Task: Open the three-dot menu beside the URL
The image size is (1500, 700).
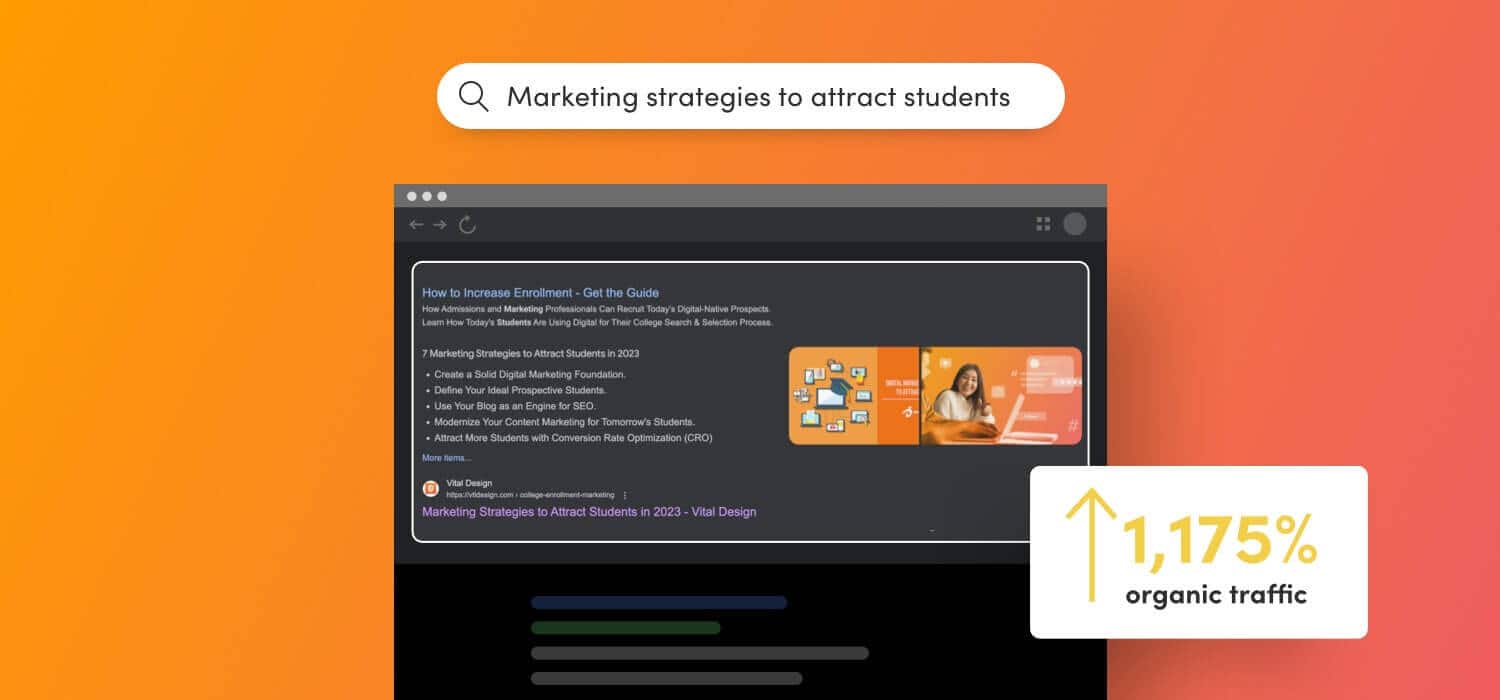Action: pyautogui.click(x=625, y=495)
